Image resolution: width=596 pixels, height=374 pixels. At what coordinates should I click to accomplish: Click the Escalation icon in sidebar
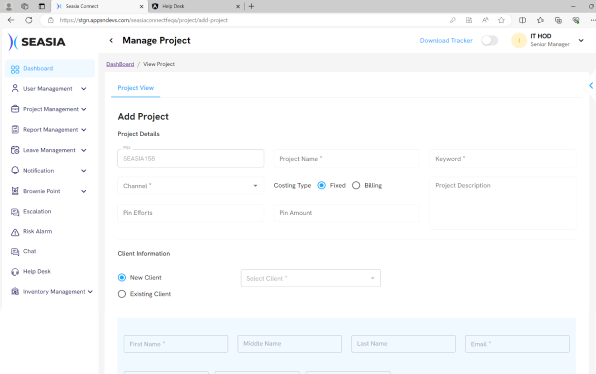click(15, 212)
